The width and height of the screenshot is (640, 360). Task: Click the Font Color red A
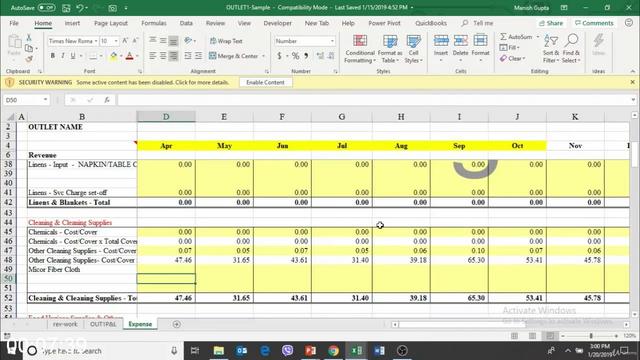click(129, 56)
